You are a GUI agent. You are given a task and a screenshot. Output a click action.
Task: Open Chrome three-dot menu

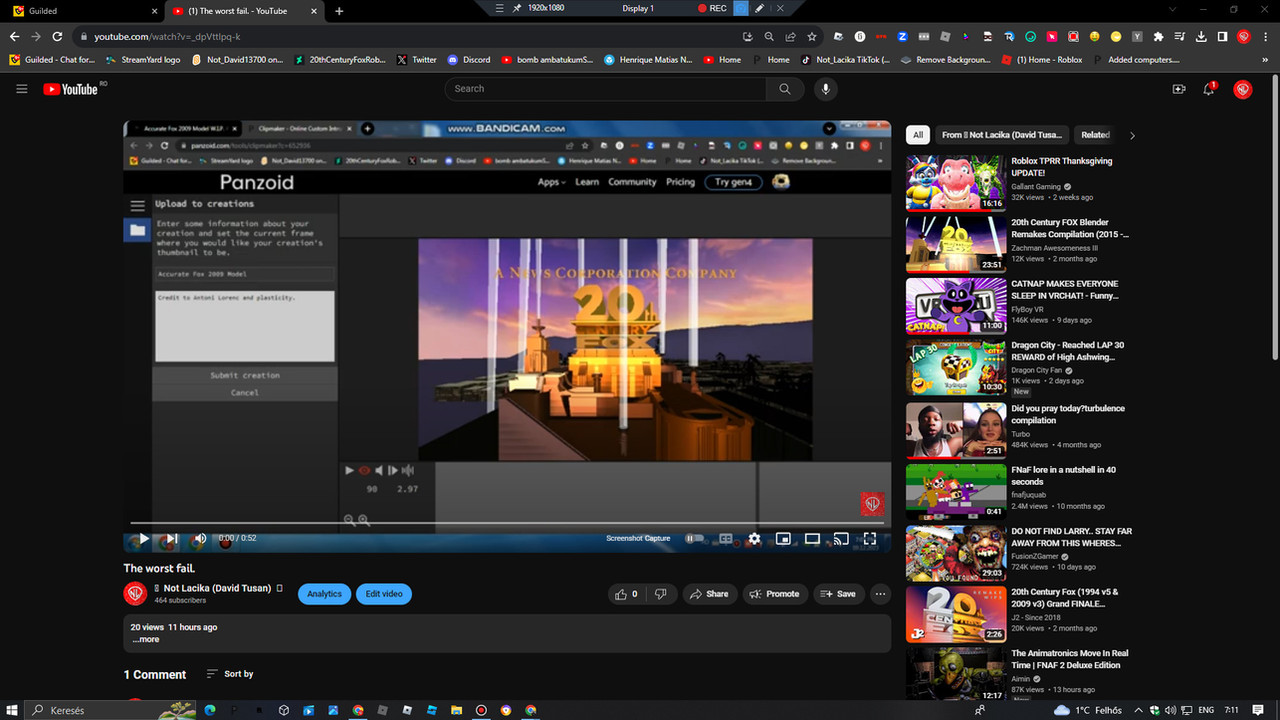click(1266, 37)
